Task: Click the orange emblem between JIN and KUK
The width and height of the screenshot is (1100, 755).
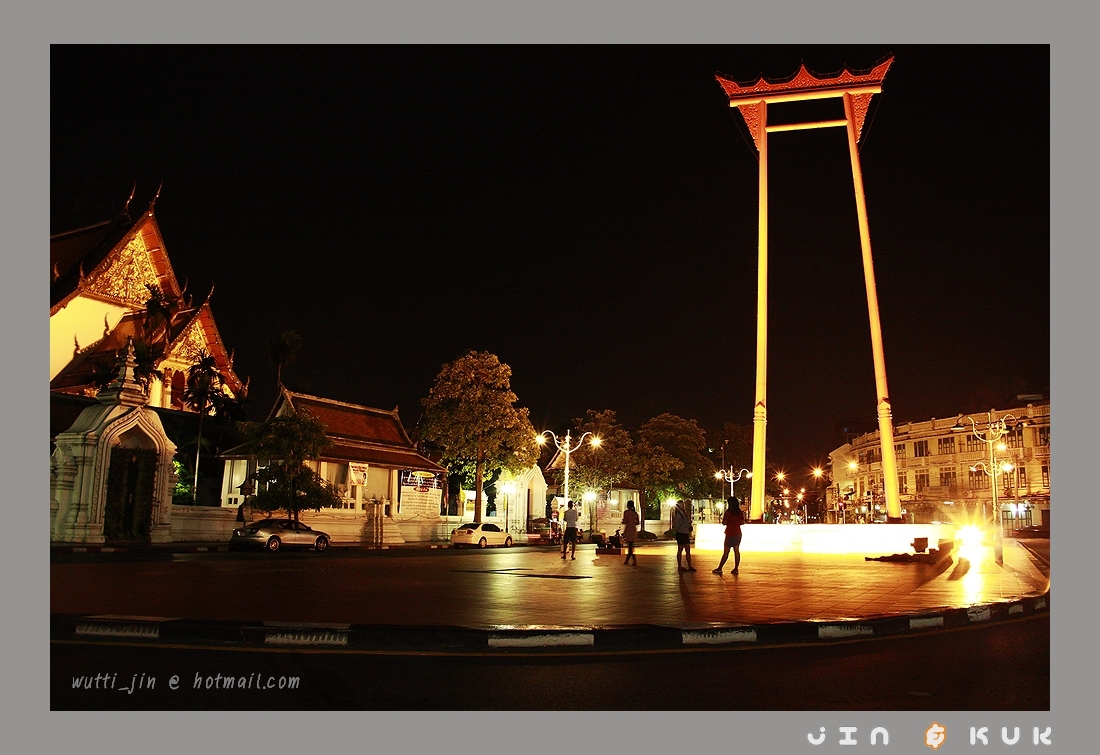Action: coord(935,736)
